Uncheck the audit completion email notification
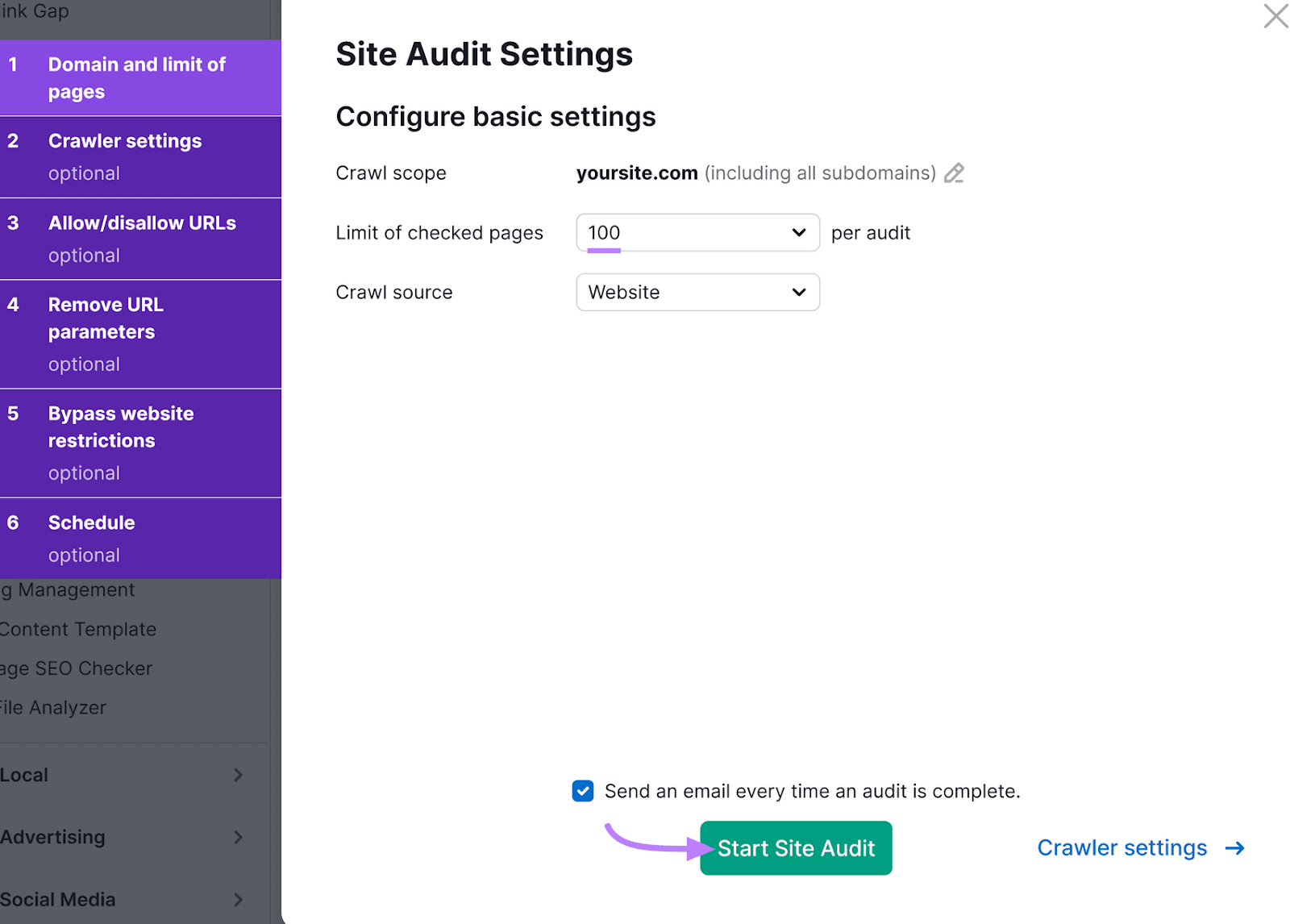Viewport: 1290px width, 924px height. point(582,791)
